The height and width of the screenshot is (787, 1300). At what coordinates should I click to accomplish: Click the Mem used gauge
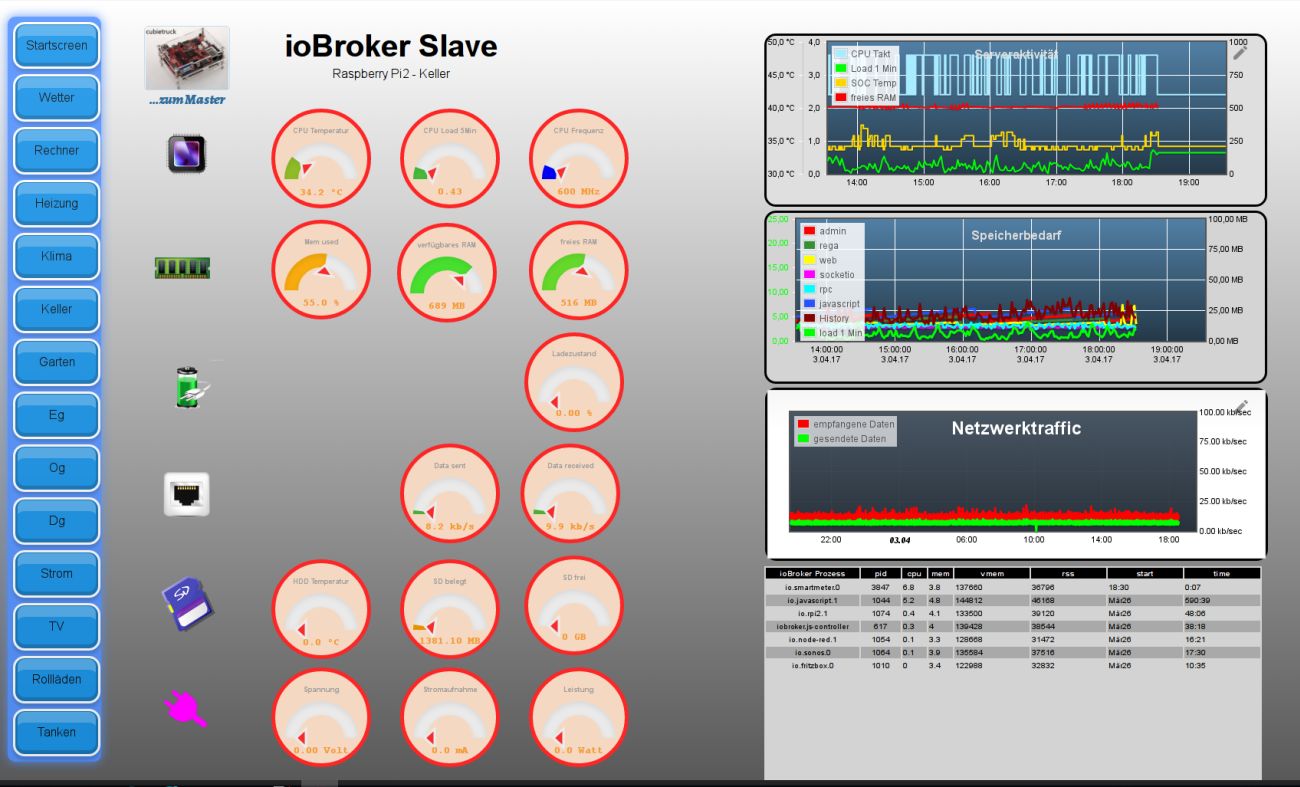point(321,270)
